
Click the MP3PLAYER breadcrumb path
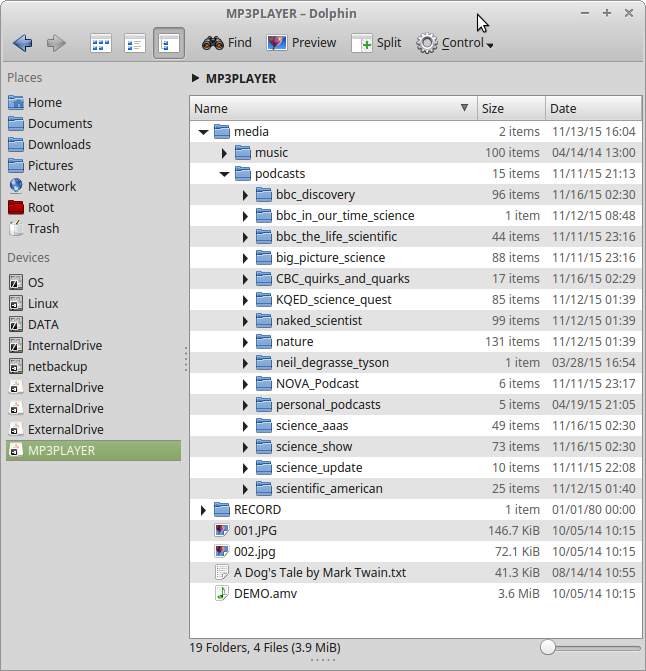point(240,78)
